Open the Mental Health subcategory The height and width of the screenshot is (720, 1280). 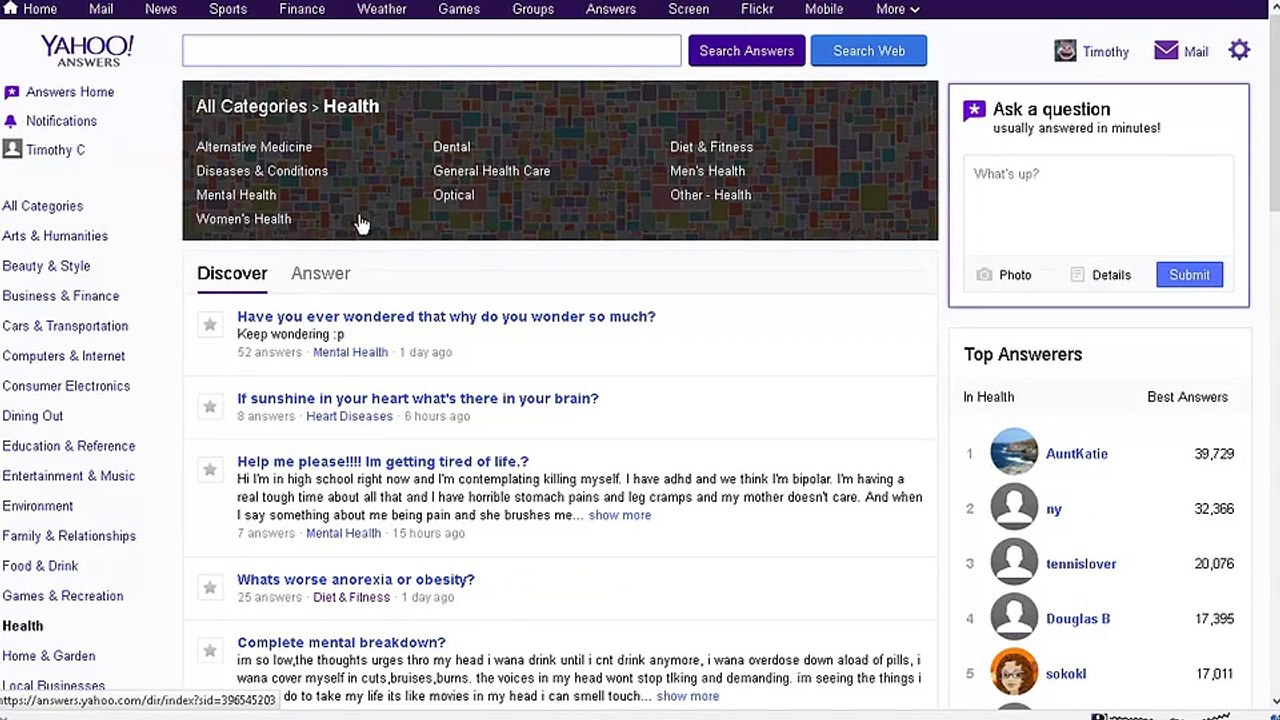click(236, 195)
